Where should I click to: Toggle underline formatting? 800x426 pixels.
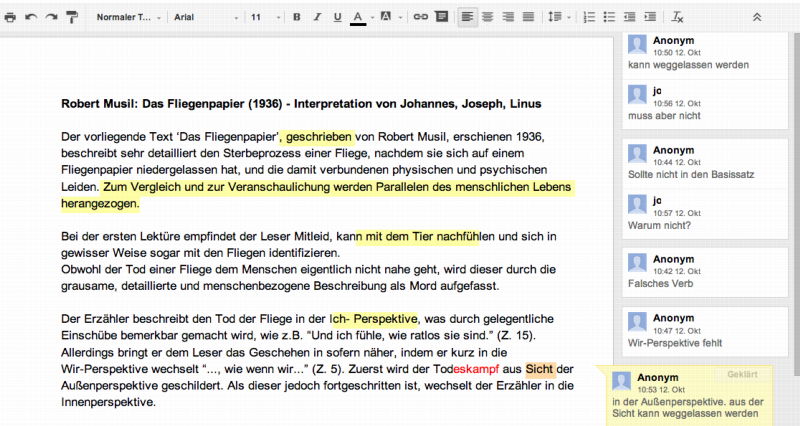(x=337, y=17)
